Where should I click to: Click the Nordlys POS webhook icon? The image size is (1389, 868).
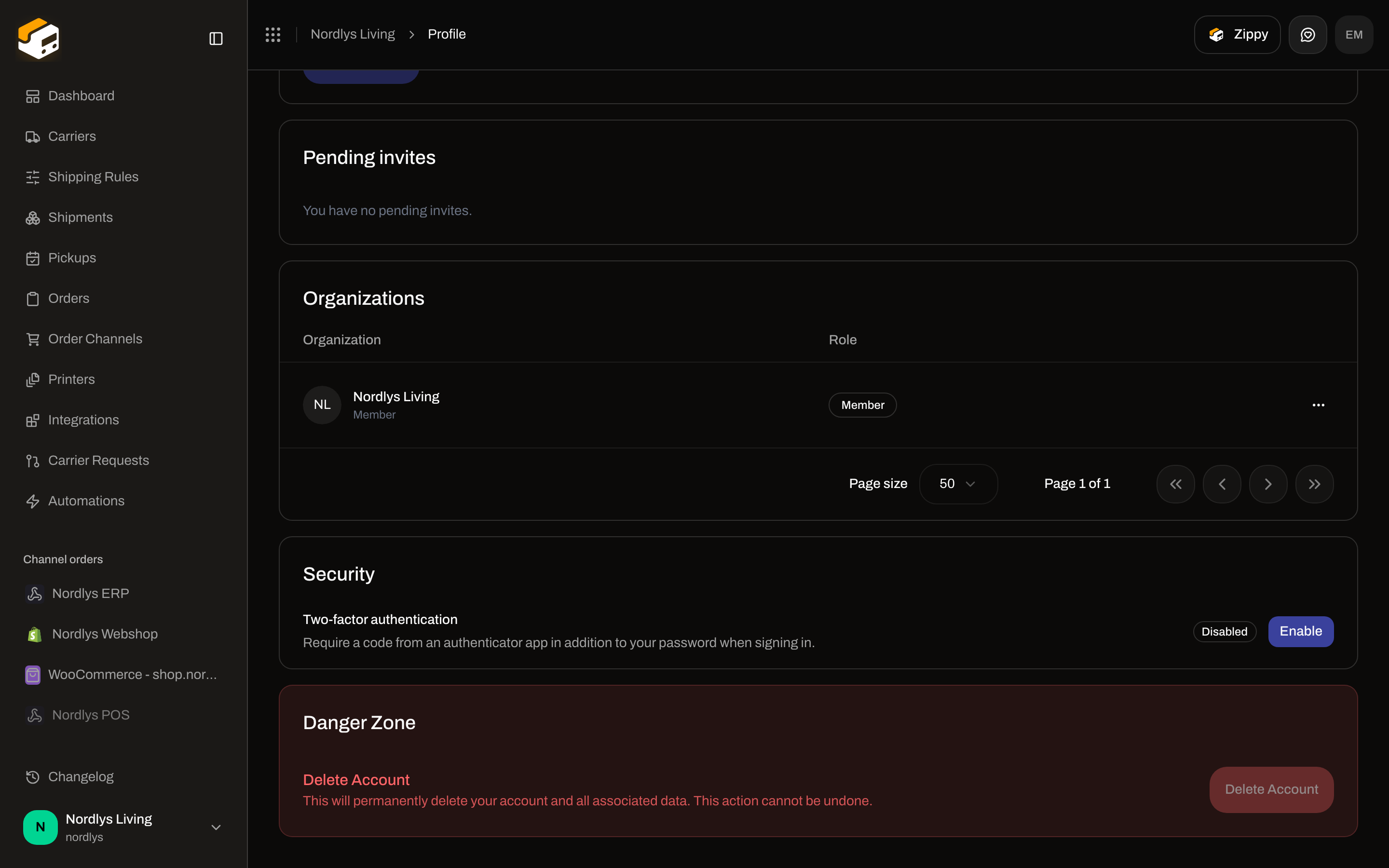click(34, 715)
